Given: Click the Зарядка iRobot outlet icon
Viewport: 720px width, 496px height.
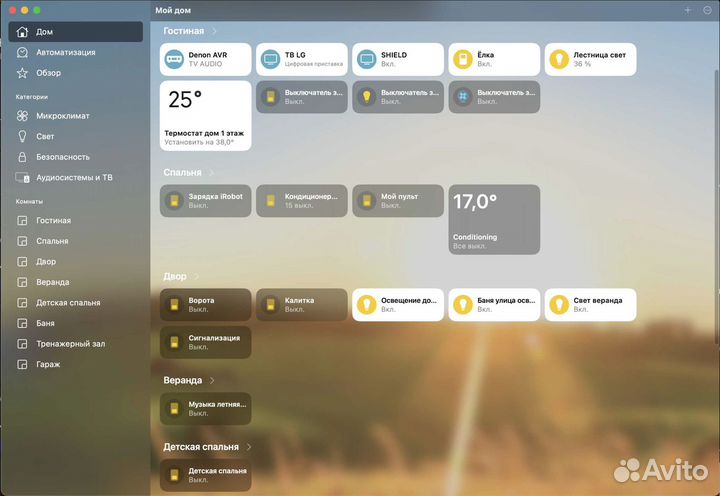Looking at the screenshot, I should click(x=173, y=200).
